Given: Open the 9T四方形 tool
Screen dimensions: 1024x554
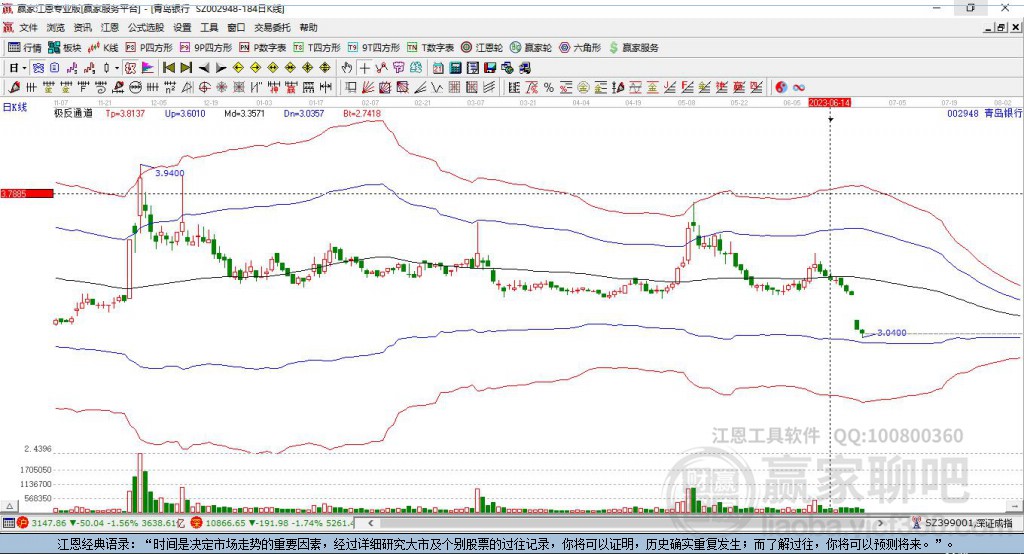Looking at the screenshot, I should pyautogui.click(x=374, y=48).
